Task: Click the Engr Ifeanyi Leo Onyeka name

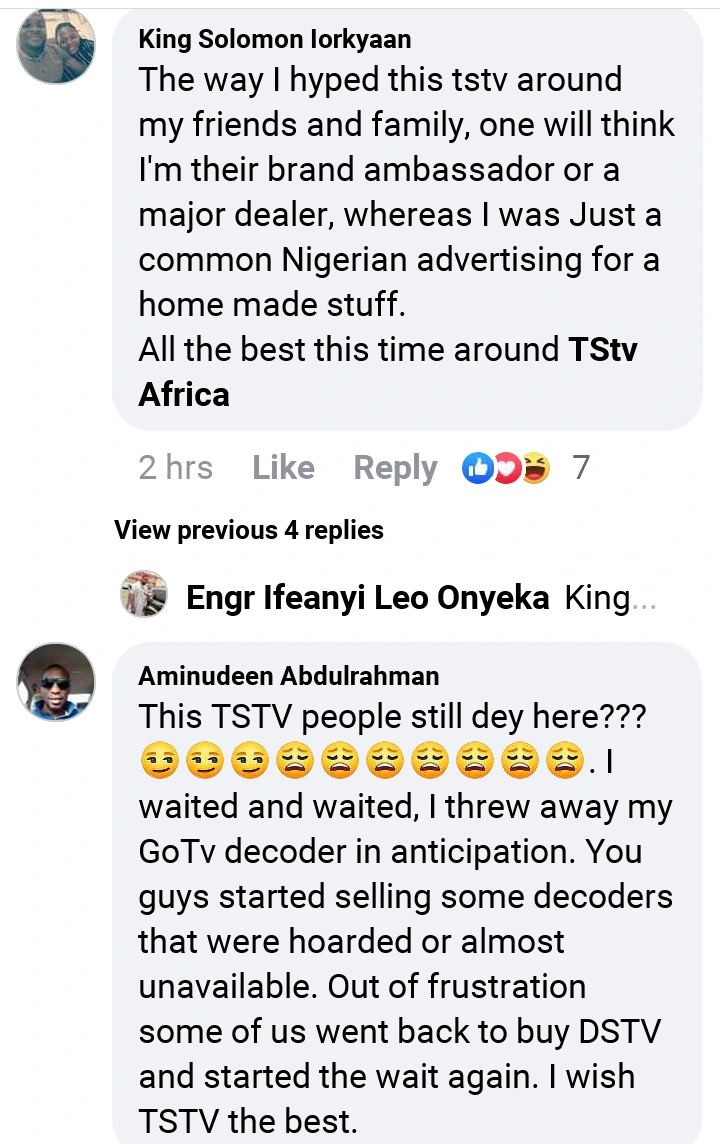Action: pos(368,598)
